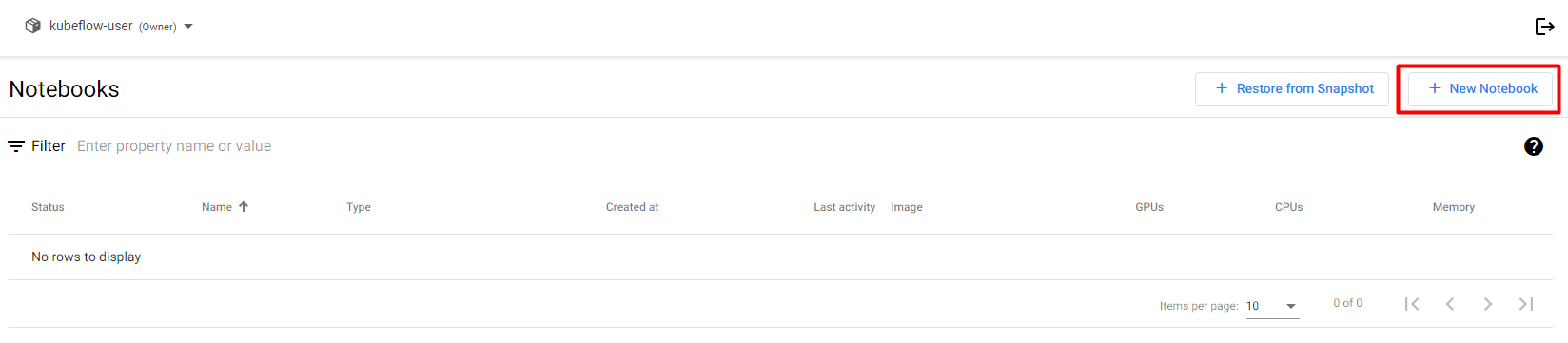The width and height of the screenshot is (1568, 343).
Task: Click the logout icon
Action: [1544, 27]
